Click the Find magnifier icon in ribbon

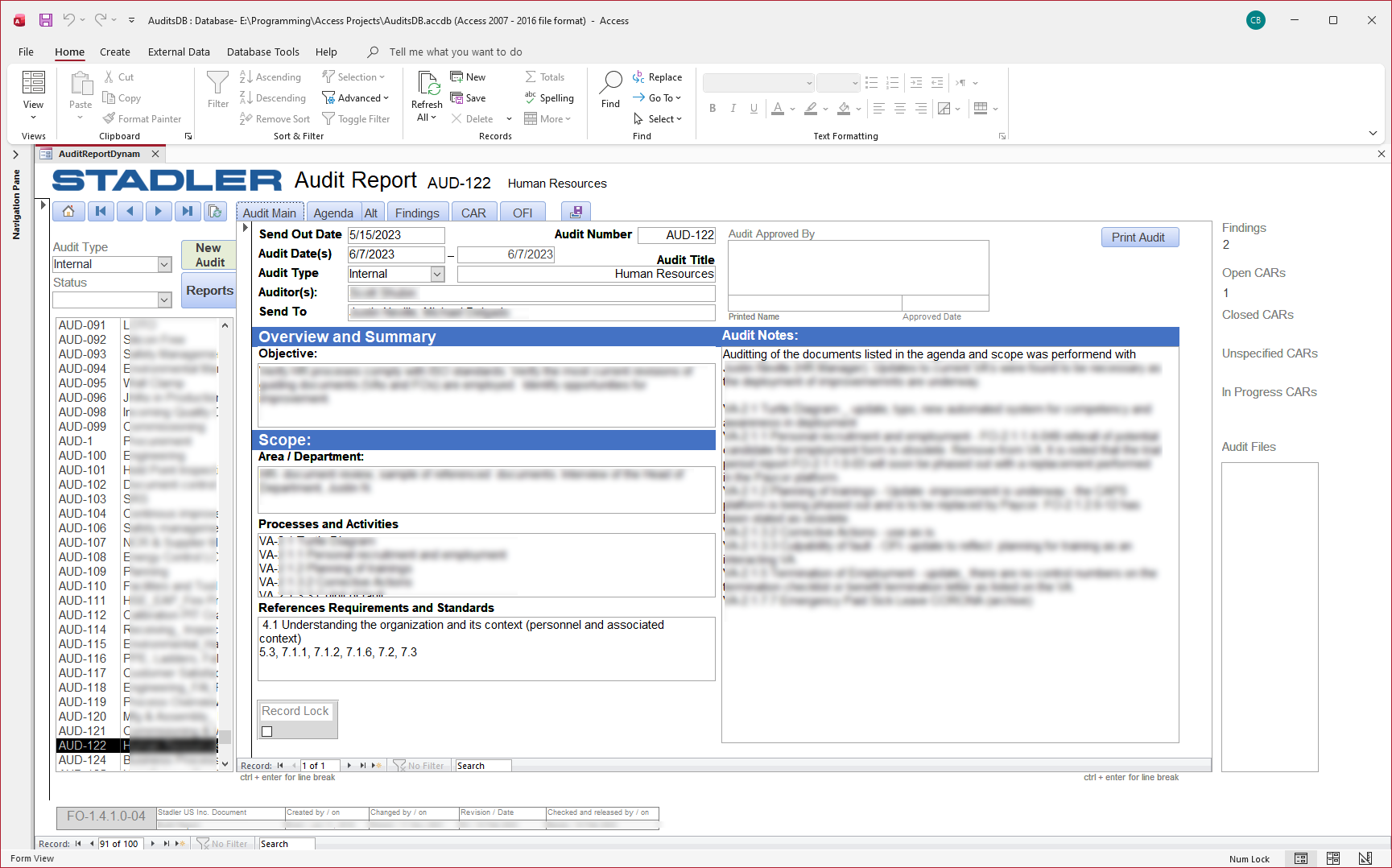(x=611, y=82)
